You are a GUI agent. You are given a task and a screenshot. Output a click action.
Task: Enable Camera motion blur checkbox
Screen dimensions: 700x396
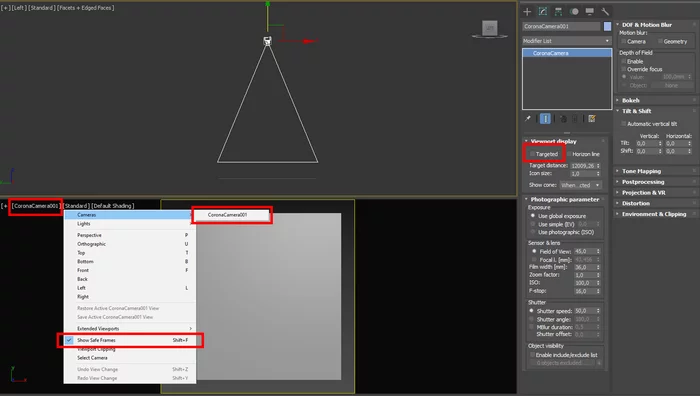[x=624, y=42]
